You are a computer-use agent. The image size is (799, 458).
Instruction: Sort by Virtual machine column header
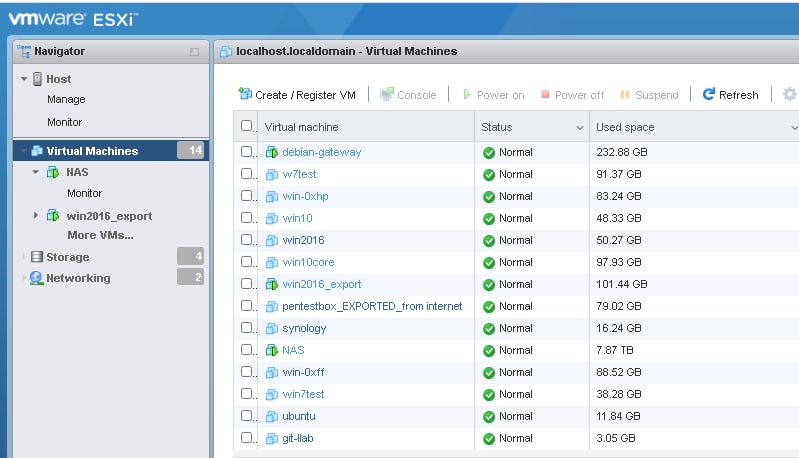[x=302, y=127]
